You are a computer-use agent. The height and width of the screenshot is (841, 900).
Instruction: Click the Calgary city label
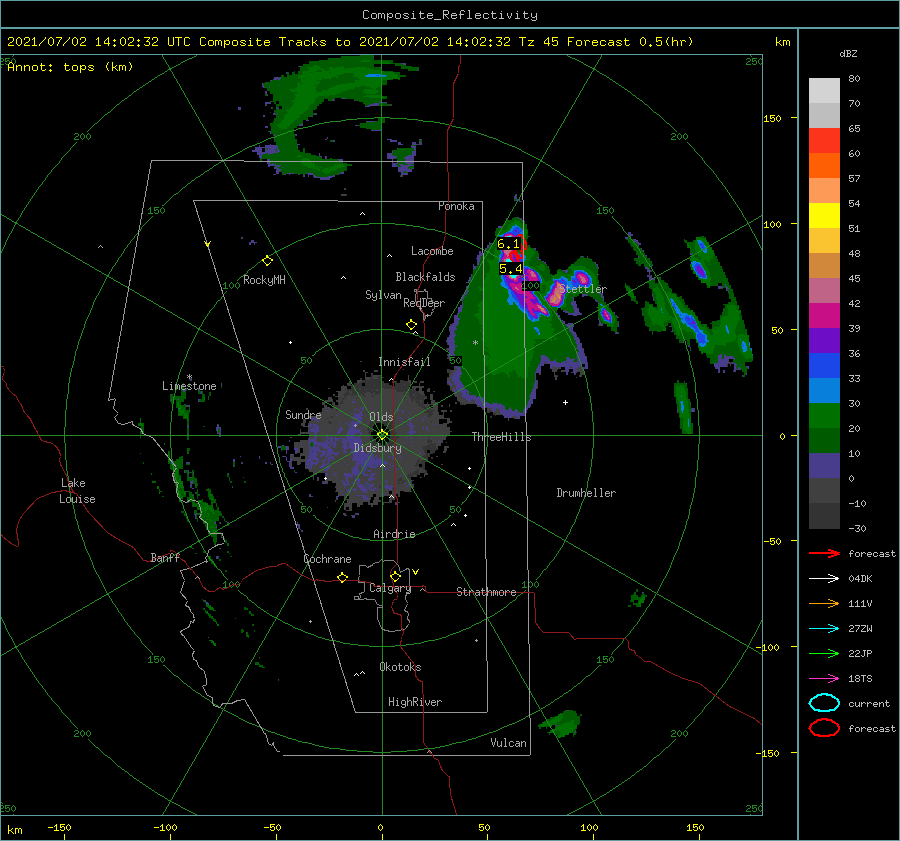(390, 588)
